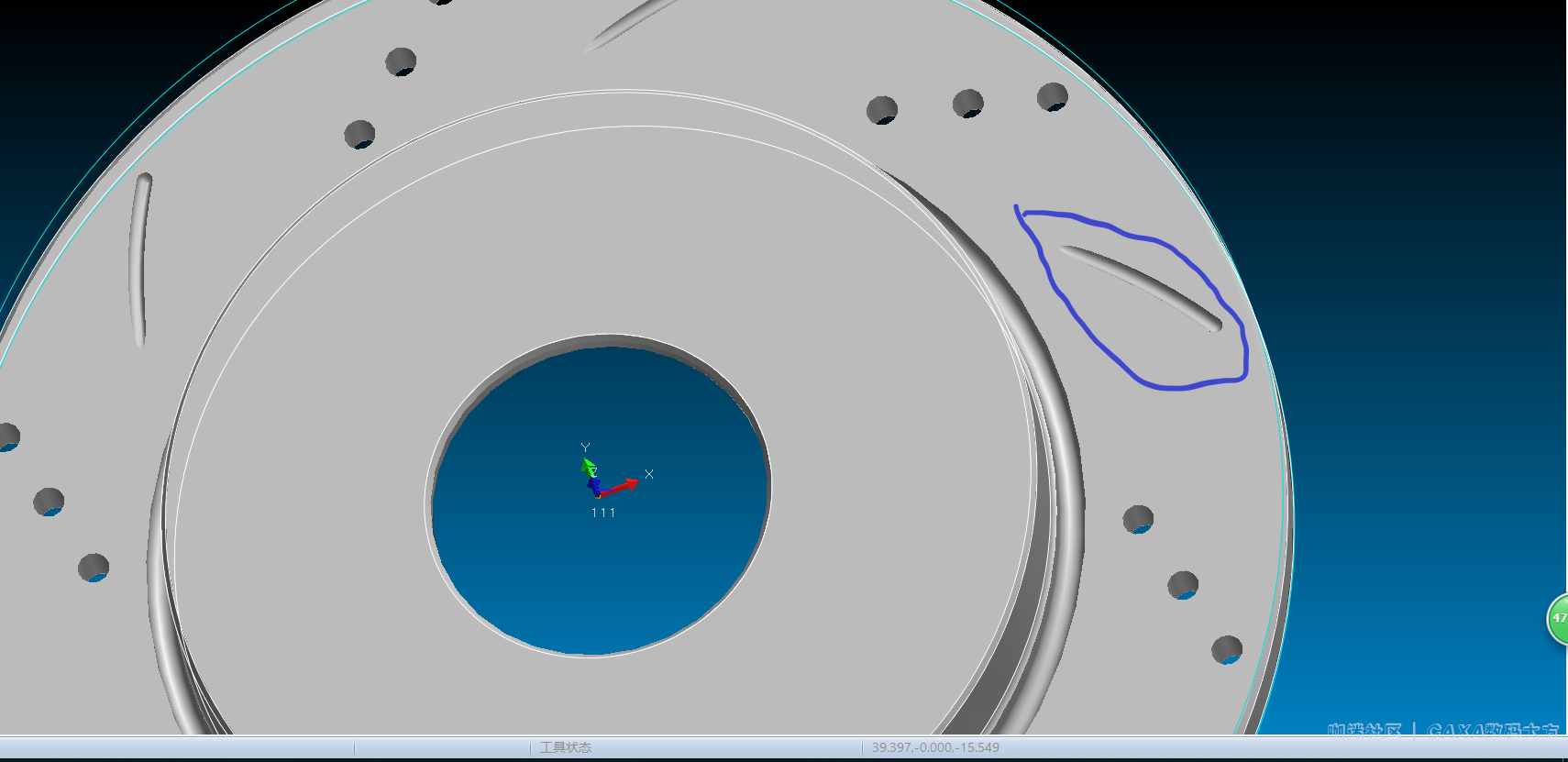
Task: Select rightmost hole of top-right three-hole group
Action: click(x=1052, y=96)
